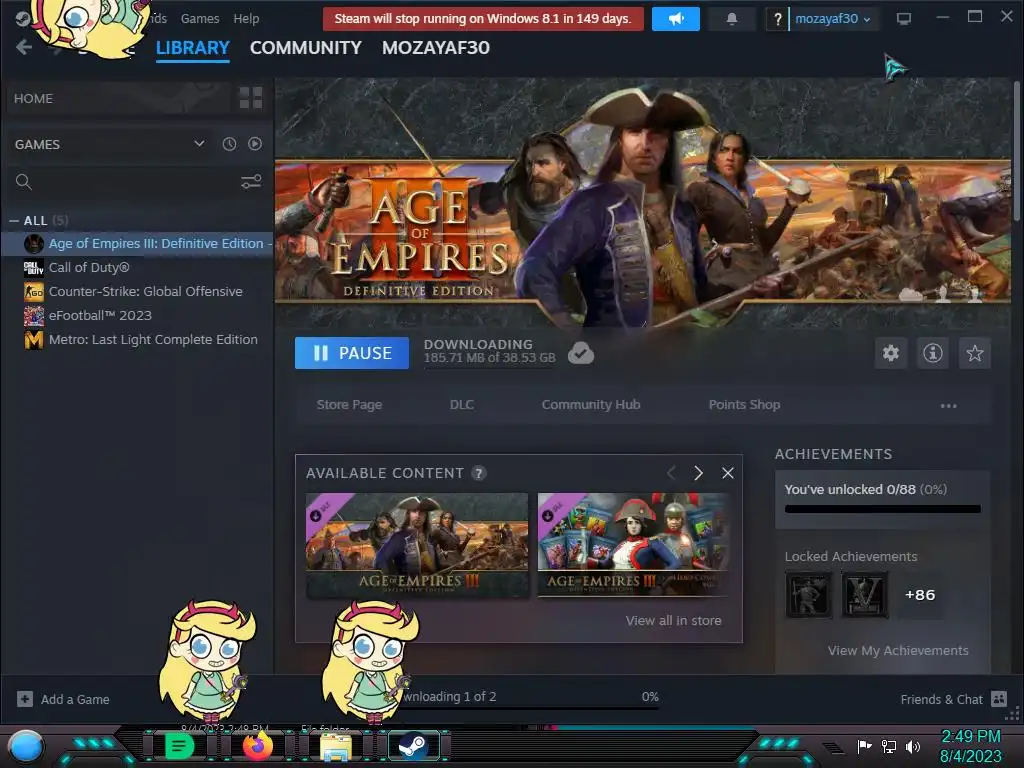Image resolution: width=1024 pixels, height=768 pixels.
Task: Open Steam from the taskbar
Action: [412, 746]
